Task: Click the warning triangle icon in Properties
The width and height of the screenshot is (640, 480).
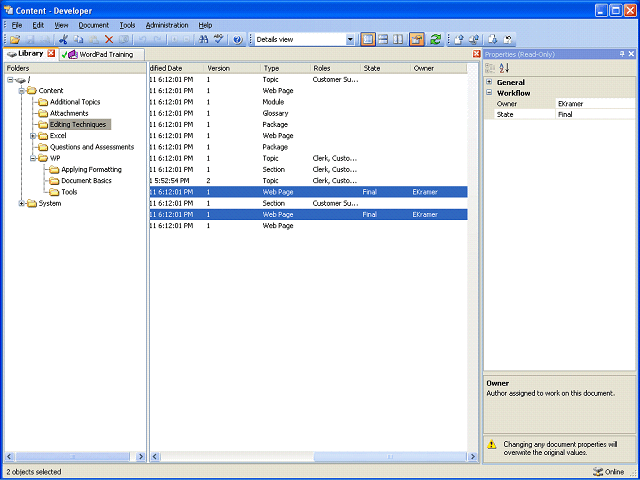Action: pos(492,444)
